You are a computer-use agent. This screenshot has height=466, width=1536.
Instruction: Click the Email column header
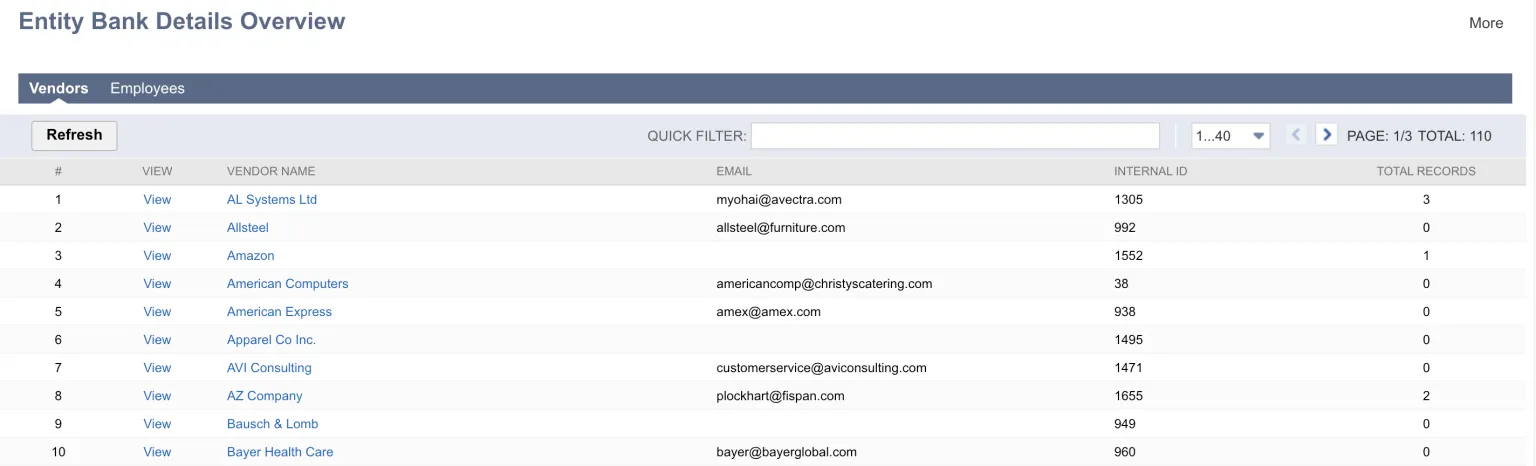734,171
